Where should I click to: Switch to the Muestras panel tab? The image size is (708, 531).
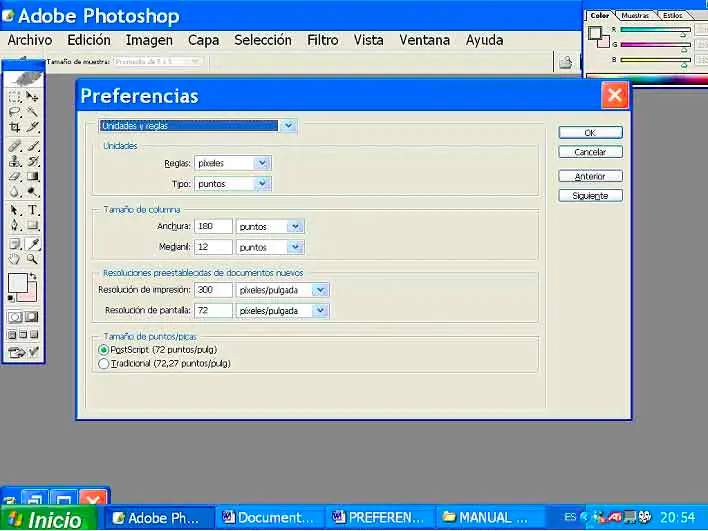click(x=635, y=15)
